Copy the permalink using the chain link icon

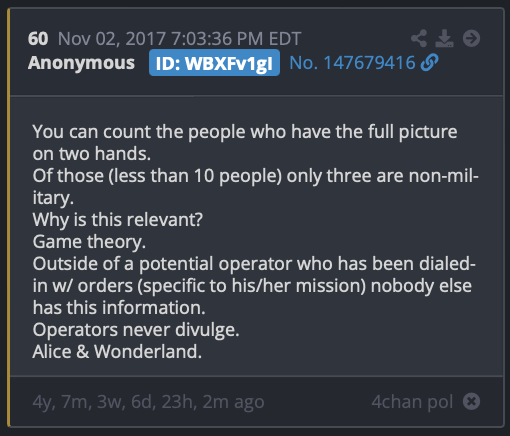[429, 63]
